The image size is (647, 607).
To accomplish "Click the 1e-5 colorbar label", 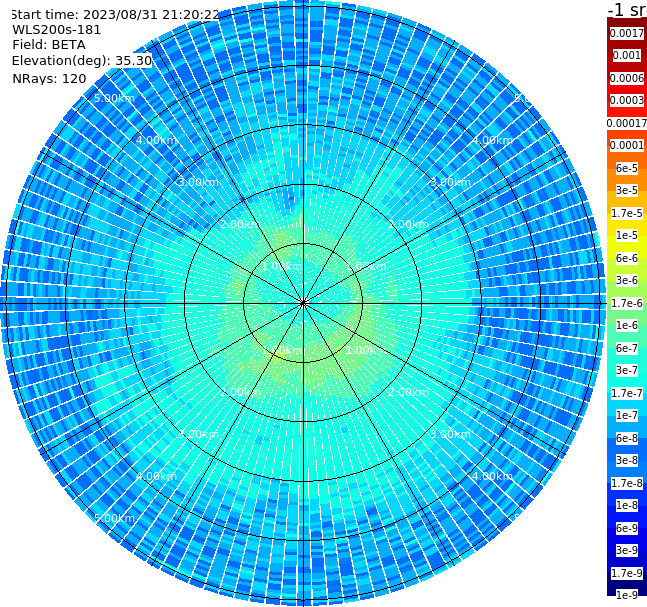I will click(627, 235).
